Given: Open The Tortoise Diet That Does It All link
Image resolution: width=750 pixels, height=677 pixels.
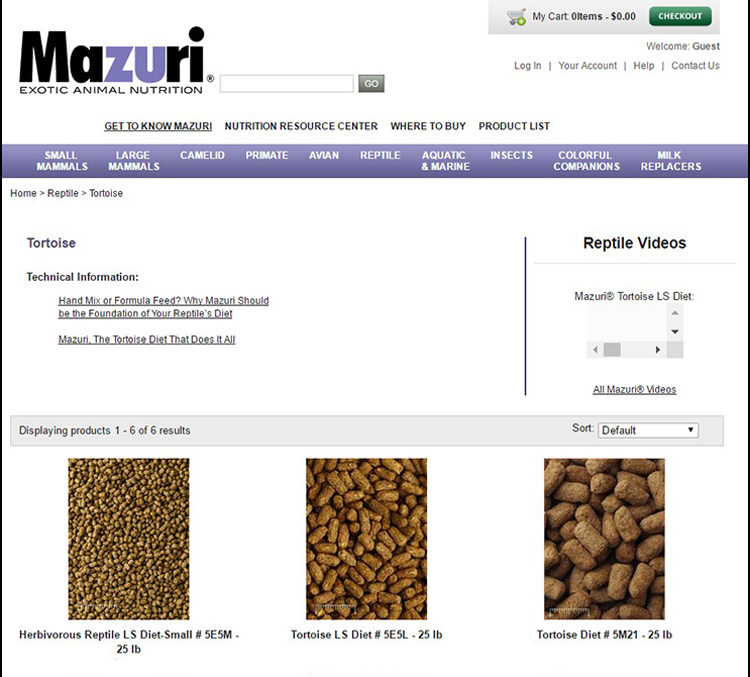Looking at the screenshot, I should pyautogui.click(x=147, y=339).
